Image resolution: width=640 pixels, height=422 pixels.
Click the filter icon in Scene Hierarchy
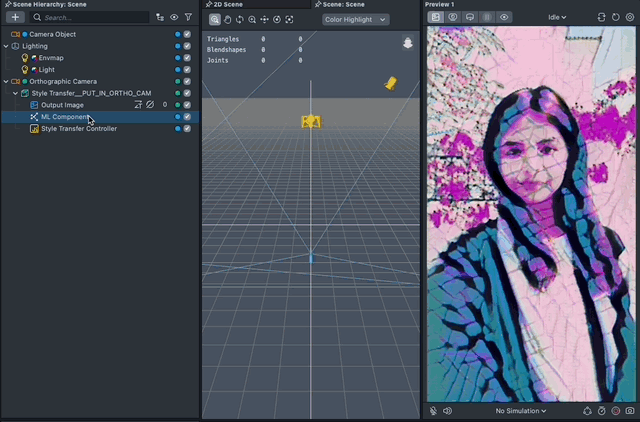pyautogui.click(x=188, y=17)
